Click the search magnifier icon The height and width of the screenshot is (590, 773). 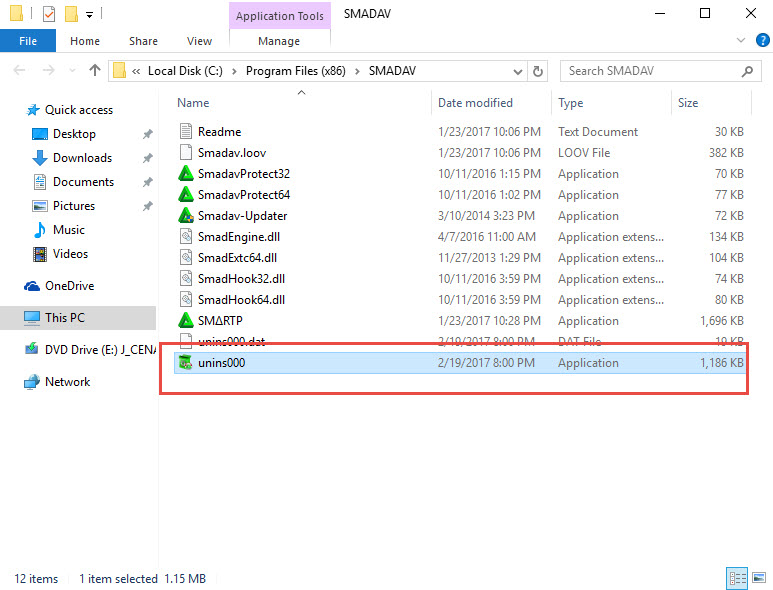coord(747,71)
